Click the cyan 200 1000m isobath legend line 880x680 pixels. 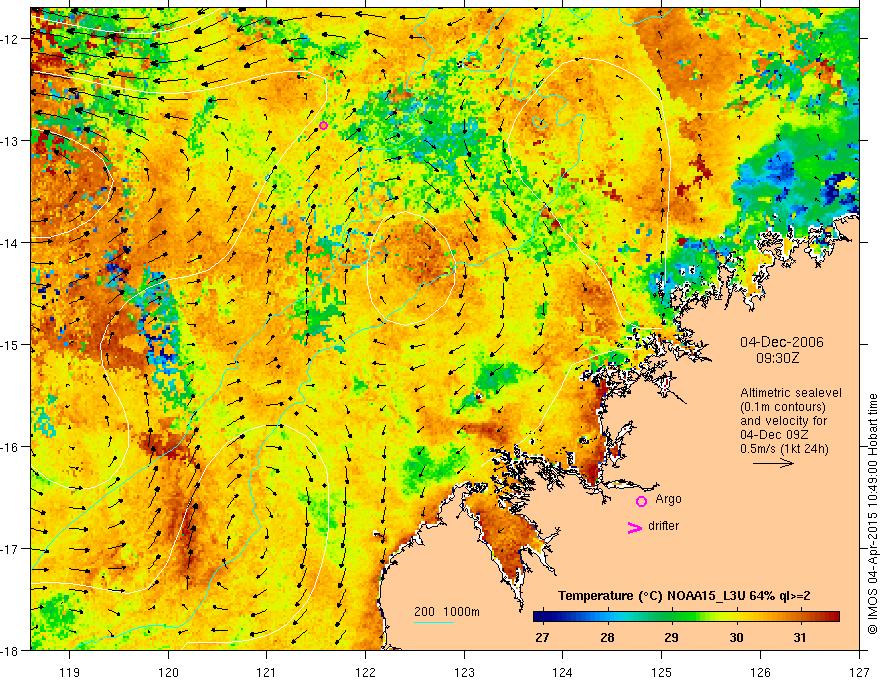(x=434, y=622)
